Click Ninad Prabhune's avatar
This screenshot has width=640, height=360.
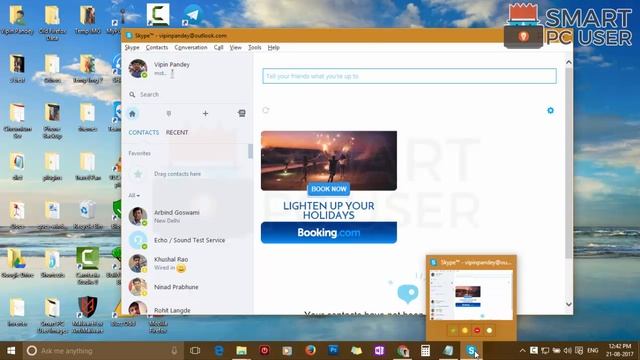138,287
